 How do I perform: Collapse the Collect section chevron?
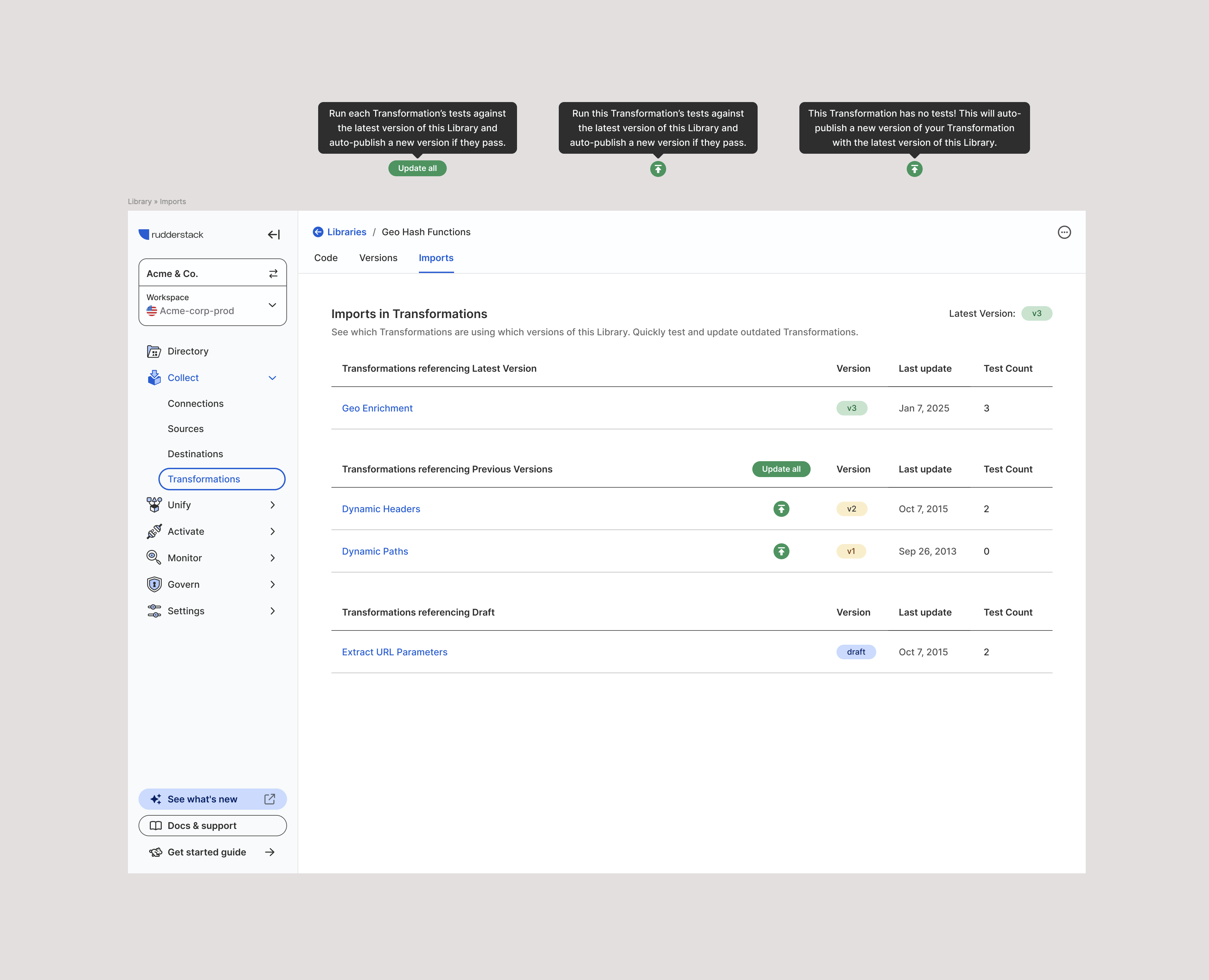click(x=272, y=378)
